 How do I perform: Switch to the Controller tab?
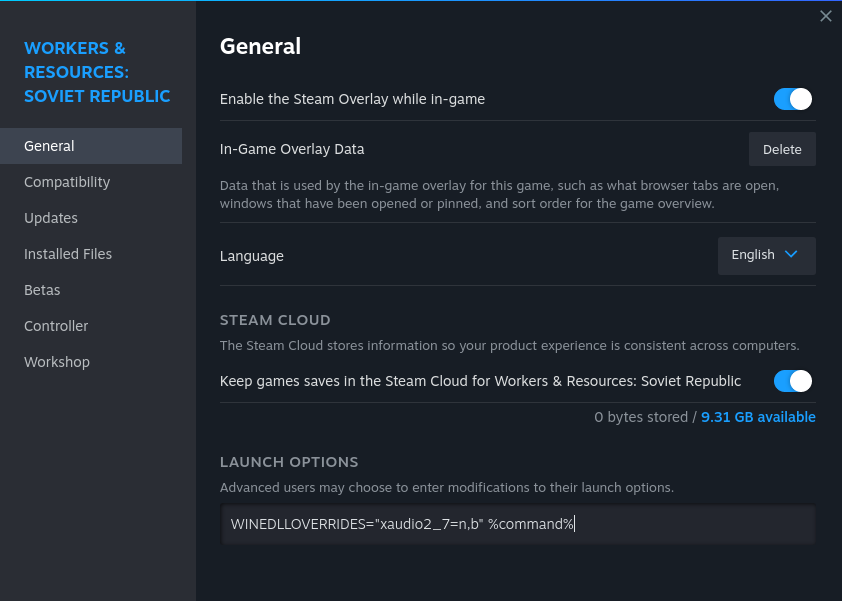click(56, 326)
